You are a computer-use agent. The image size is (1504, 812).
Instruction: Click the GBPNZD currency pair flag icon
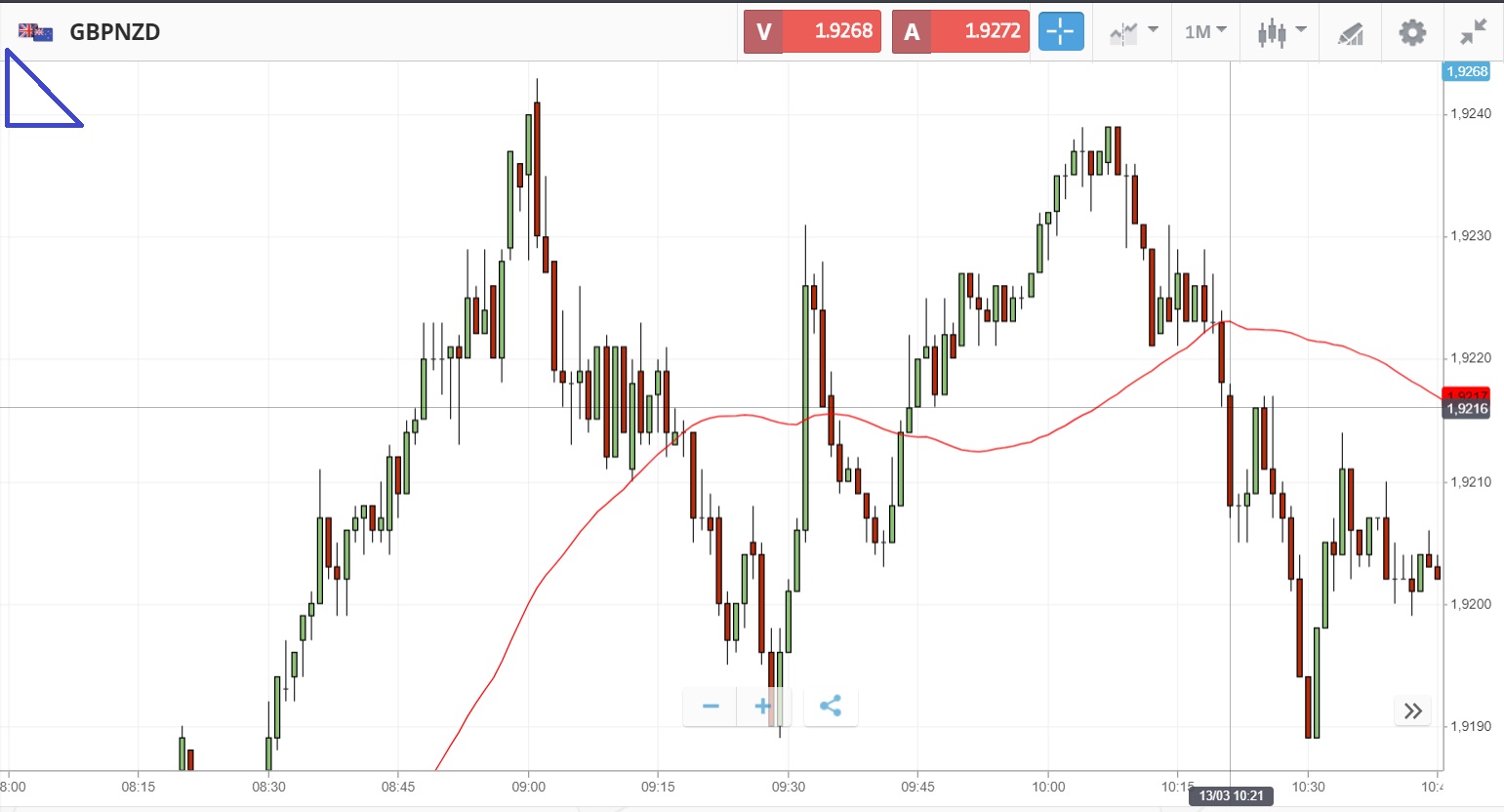tap(35, 32)
